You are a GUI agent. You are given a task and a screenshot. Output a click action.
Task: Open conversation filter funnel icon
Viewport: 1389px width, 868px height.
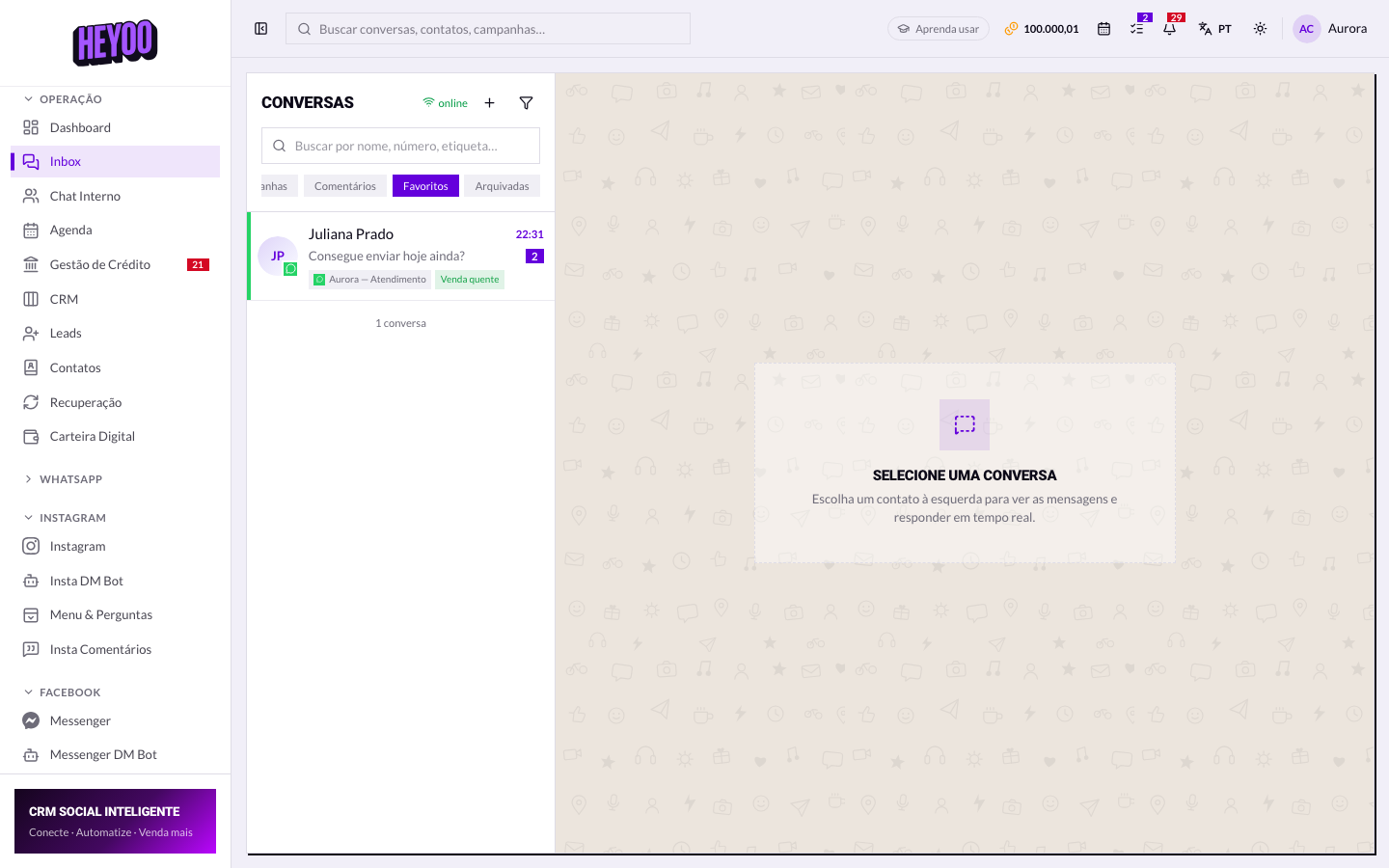(x=526, y=102)
